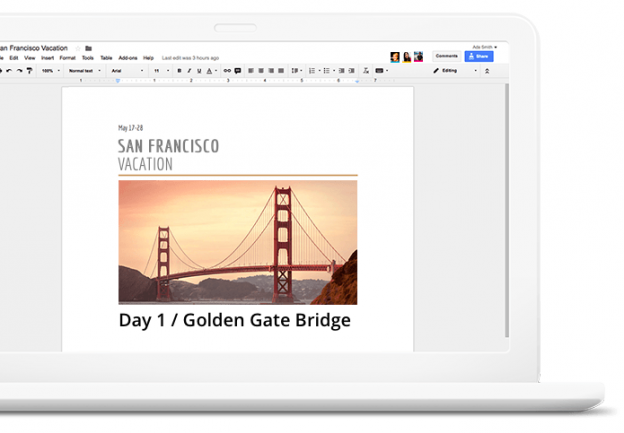Image resolution: width=624 pixels, height=433 pixels.
Task: Center align the text
Action: coord(261,71)
